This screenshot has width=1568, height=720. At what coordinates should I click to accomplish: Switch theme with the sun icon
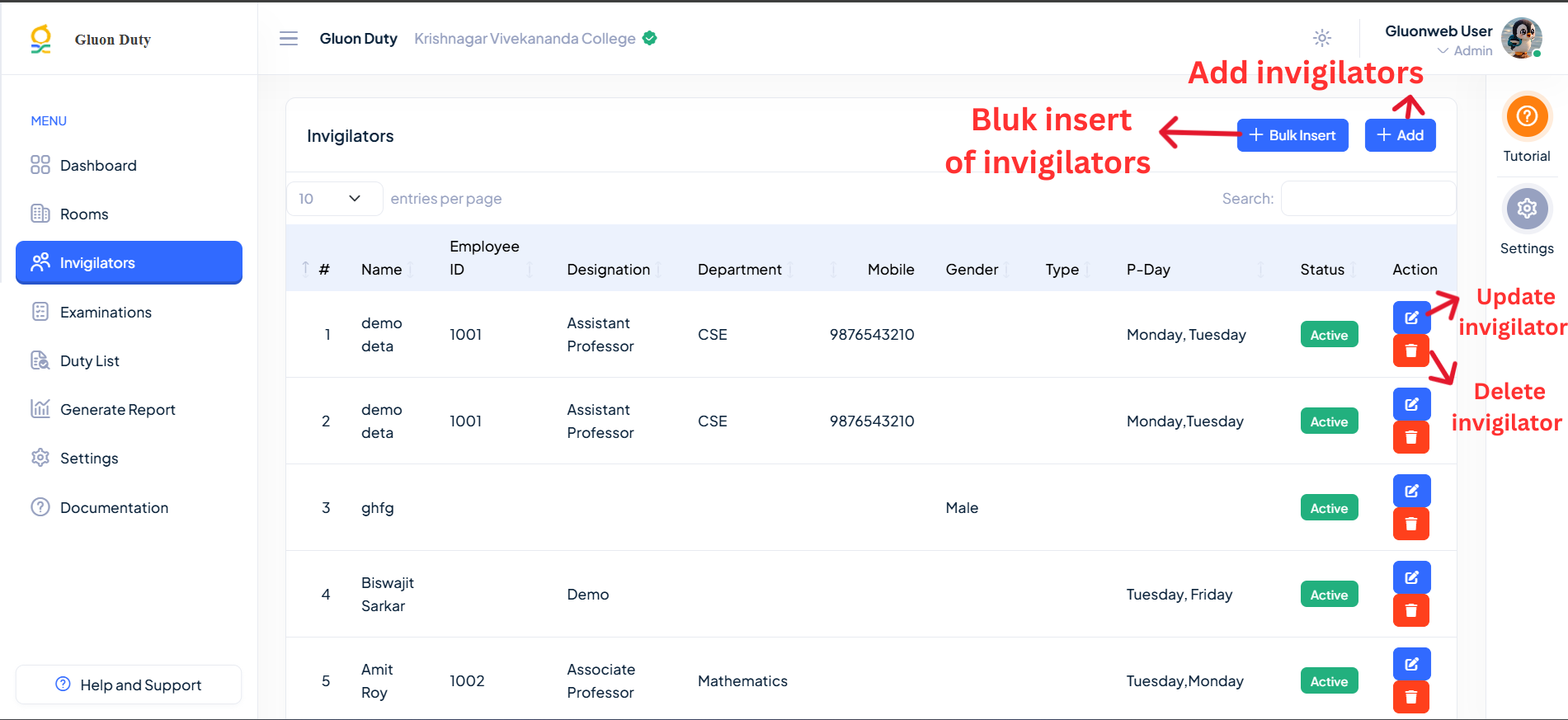[1322, 38]
